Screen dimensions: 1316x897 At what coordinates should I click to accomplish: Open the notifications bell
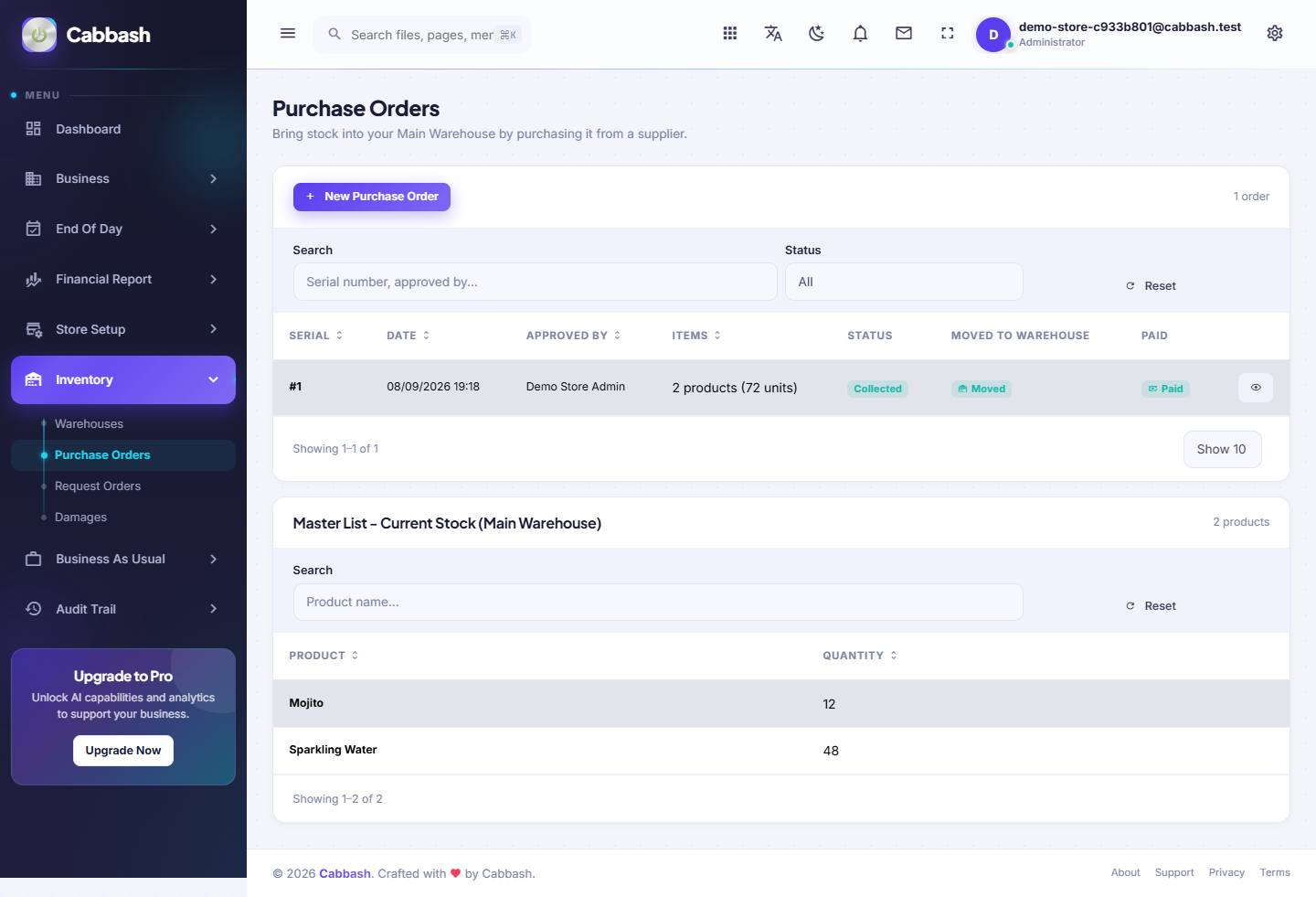[860, 34]
